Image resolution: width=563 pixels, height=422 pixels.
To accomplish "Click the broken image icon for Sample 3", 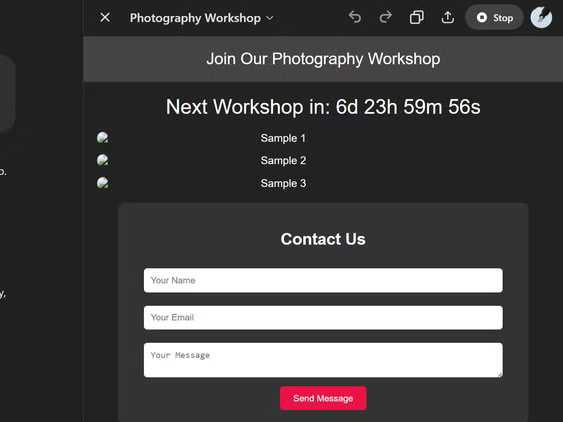I will pyautogui.click(x=102, y=182).
